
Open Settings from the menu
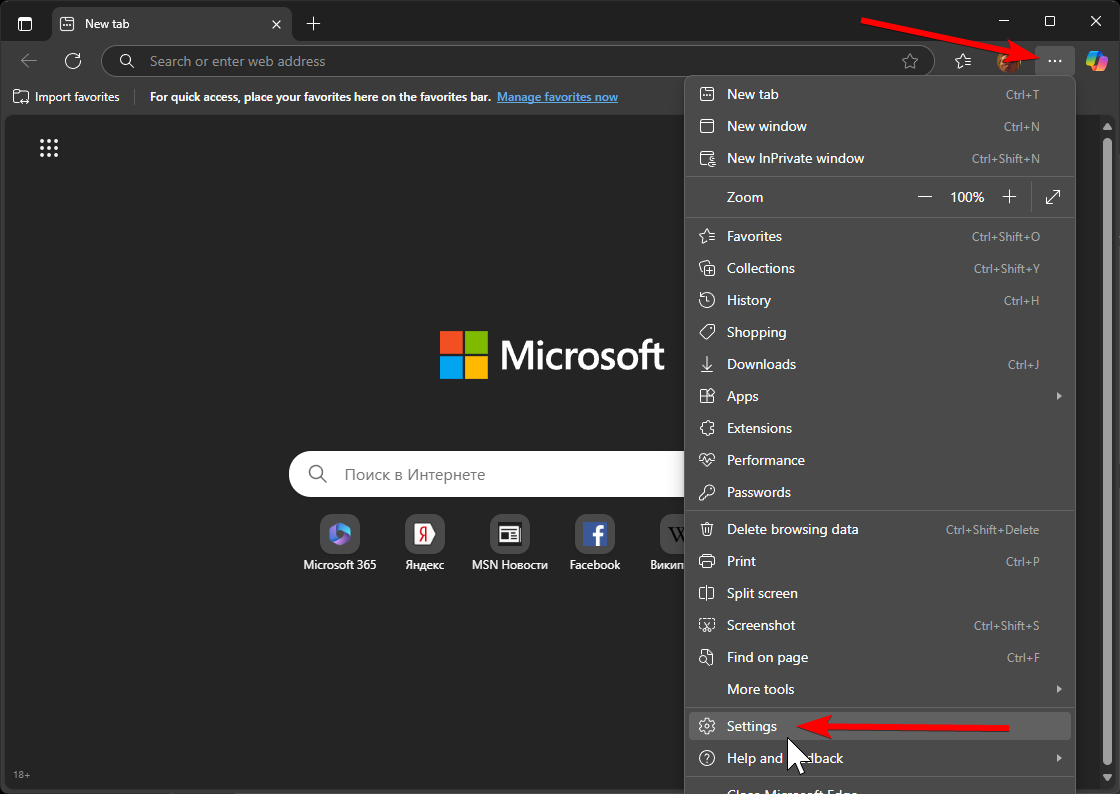880,726
